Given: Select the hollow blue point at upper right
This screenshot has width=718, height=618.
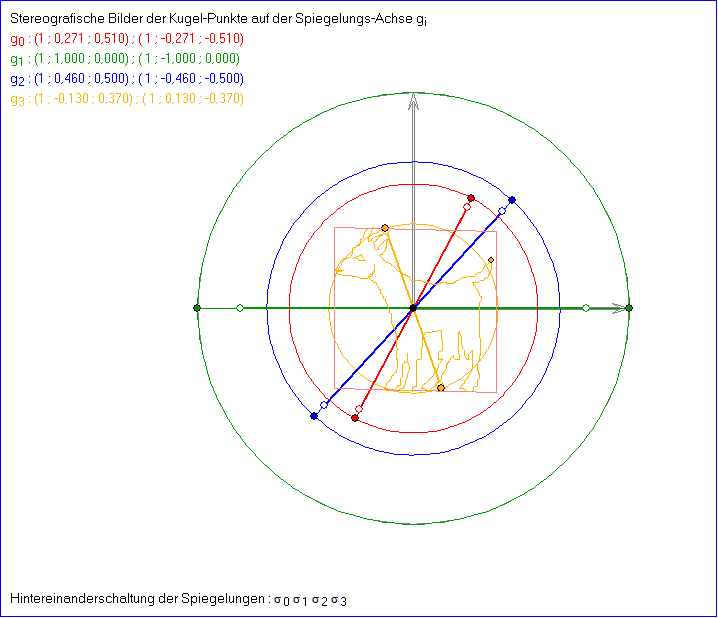Looking at the screenshot, I should (502, 211).
